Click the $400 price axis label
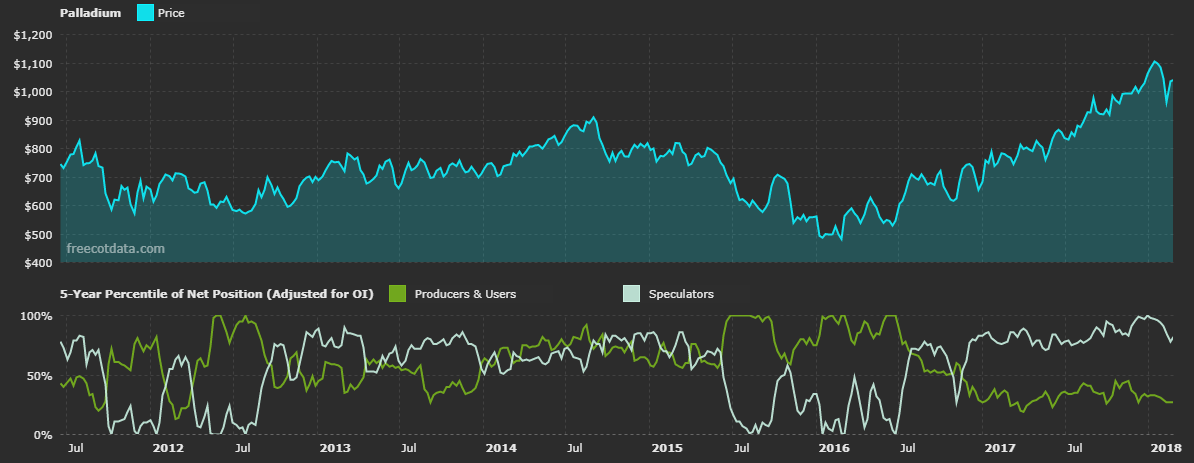Screen dimensions: 1194x463 (38, 263)
